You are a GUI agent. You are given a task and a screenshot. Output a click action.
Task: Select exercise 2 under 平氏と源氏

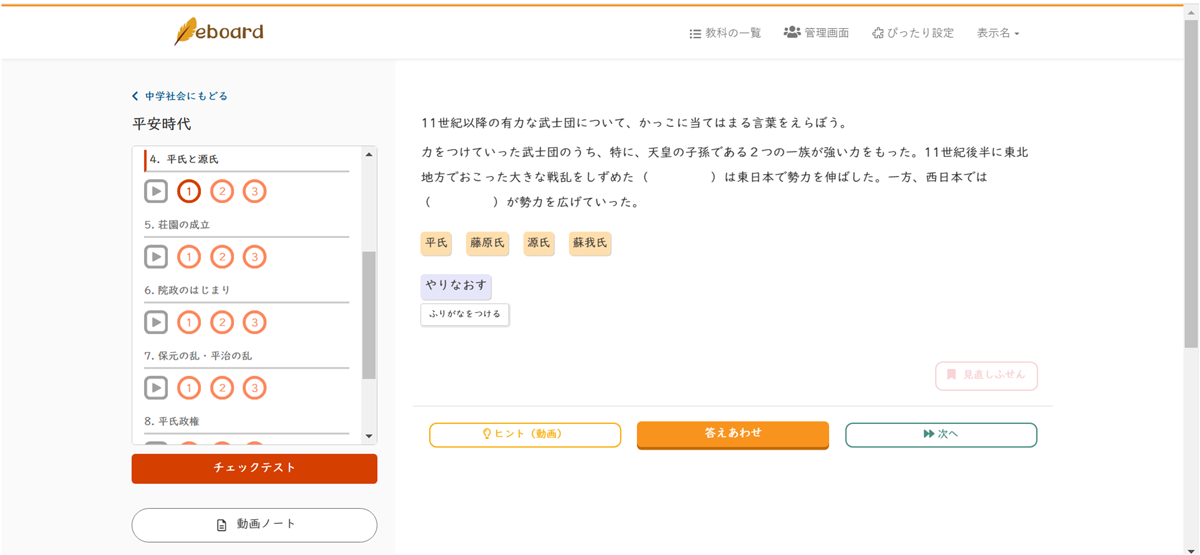pos(222,191)
